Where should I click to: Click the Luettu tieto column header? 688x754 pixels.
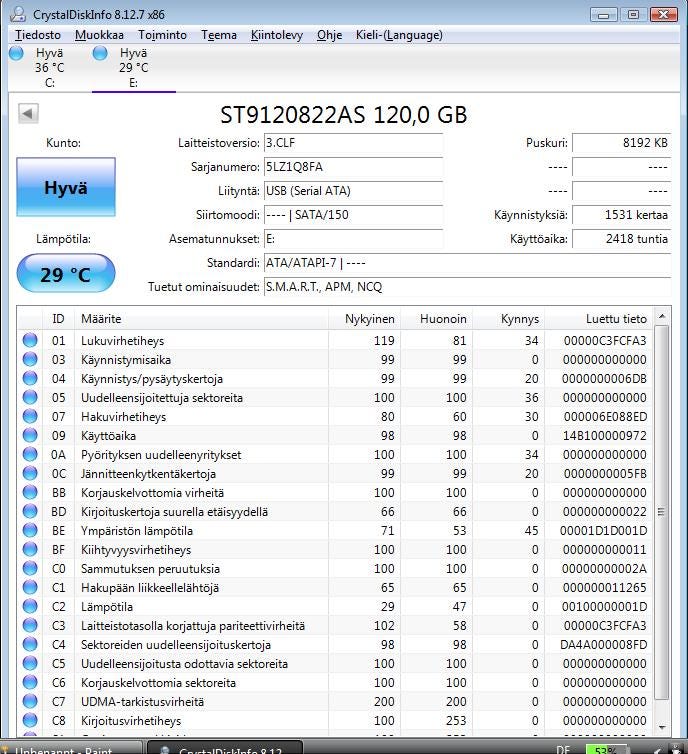pyautogui.click(x=599, y=319)
